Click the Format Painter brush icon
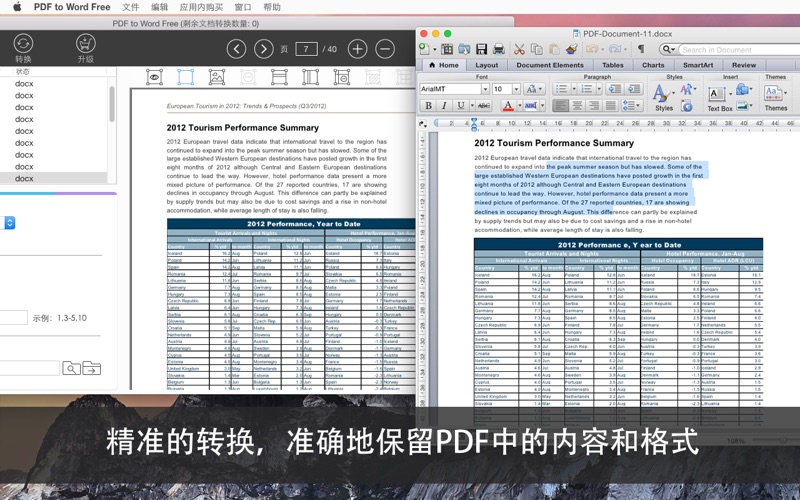This screenshot has width=800, height=500. pyautogui.click(x=571, y=49)
